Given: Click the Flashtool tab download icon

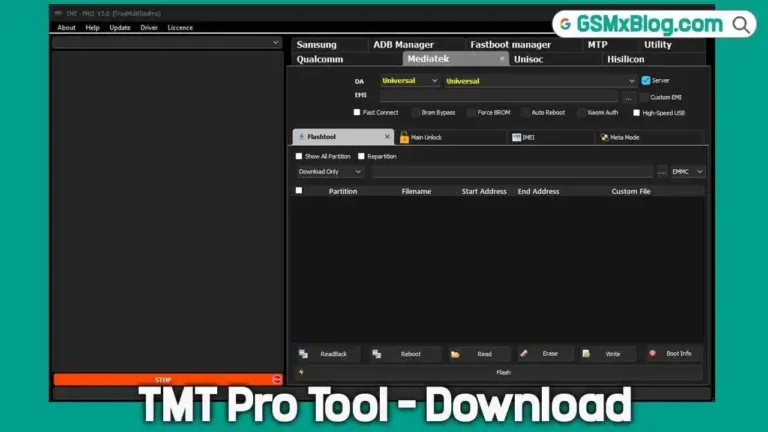Looking at the screenshot, I should (301, 137).
